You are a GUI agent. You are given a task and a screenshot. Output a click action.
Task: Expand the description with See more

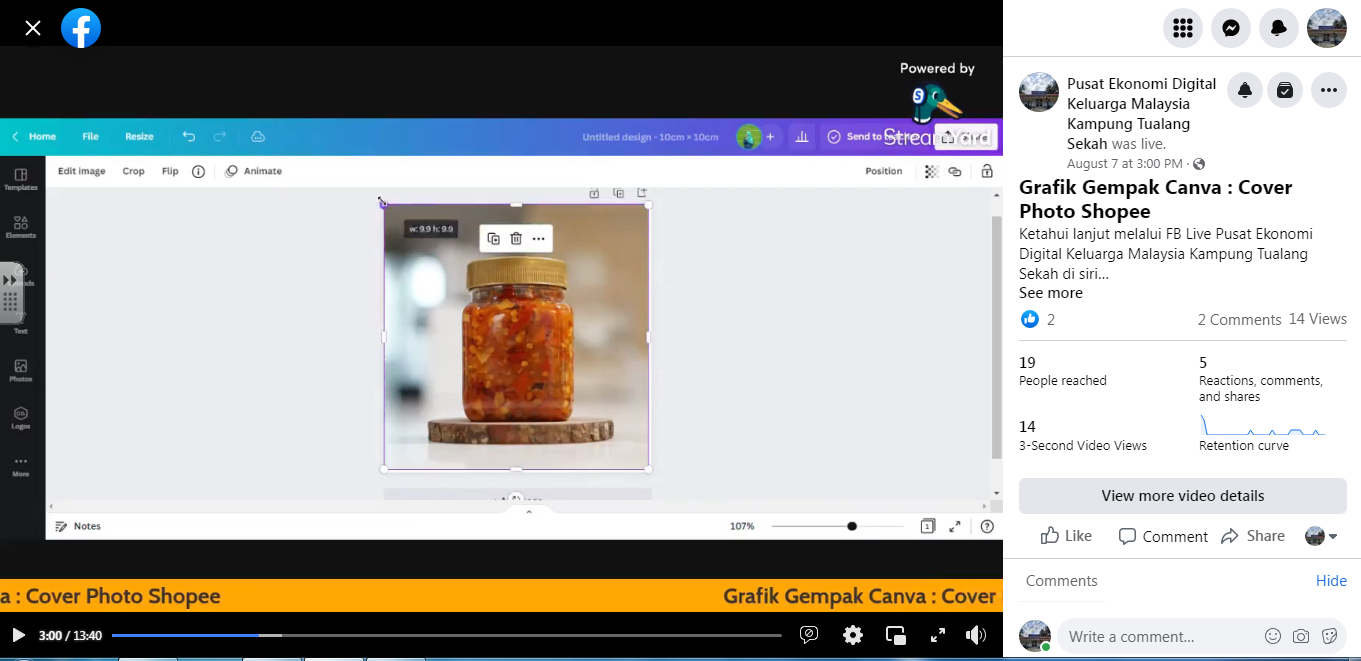[x=1051, y=293]
